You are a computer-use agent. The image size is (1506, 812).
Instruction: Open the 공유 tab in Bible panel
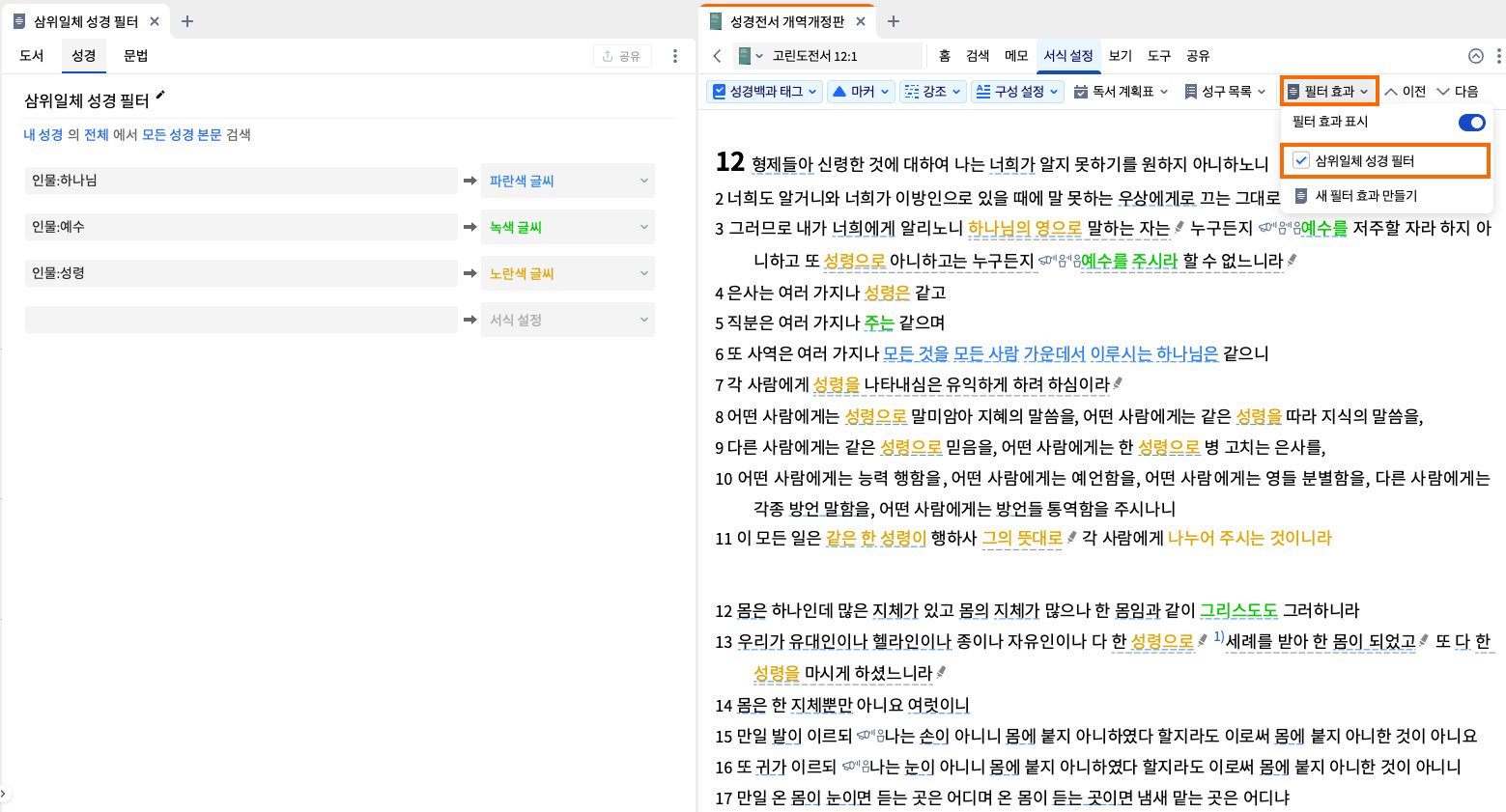(1198, 56)
